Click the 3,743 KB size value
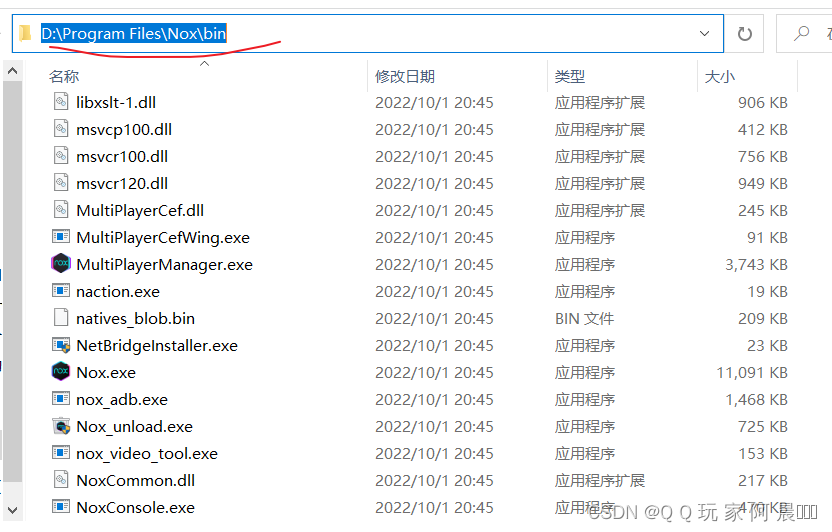Screen dimensions: 832x532 coord(756,265)
